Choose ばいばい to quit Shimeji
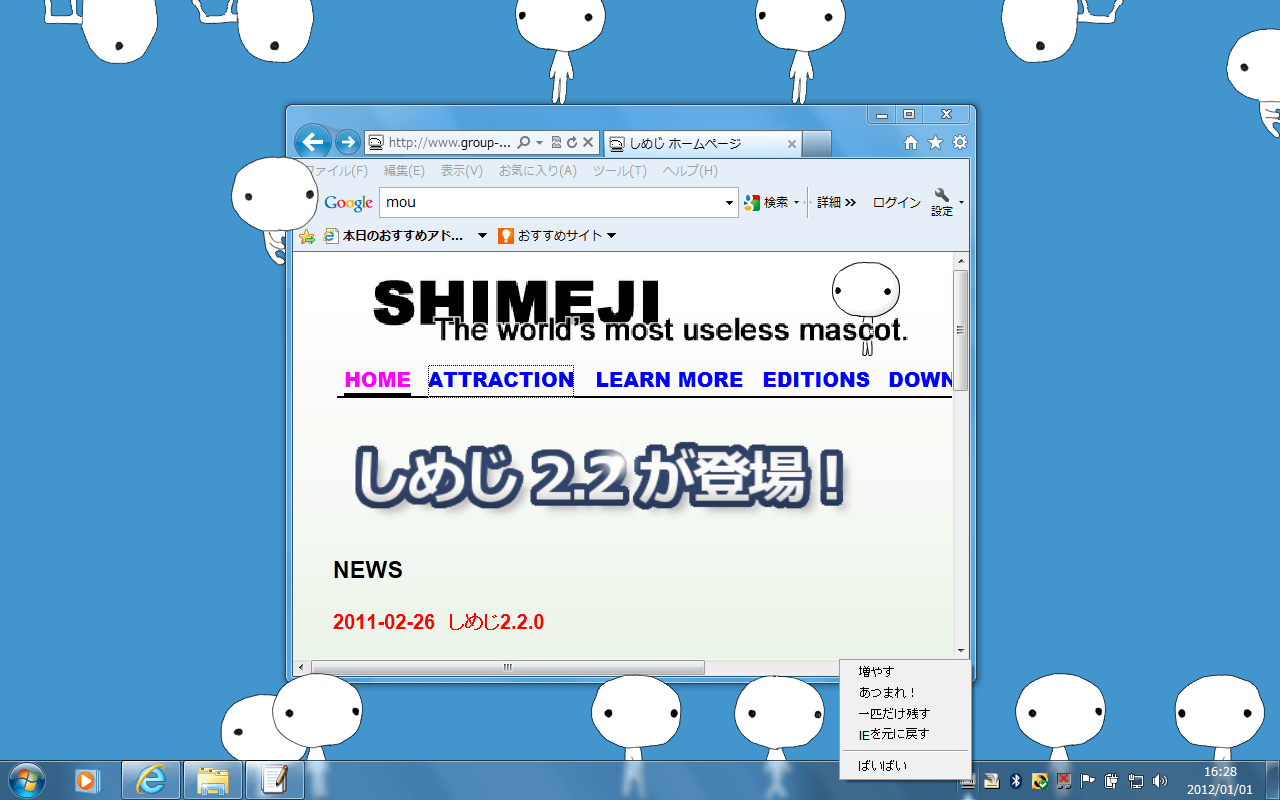Viewport: 1280px width, 800px height. (905, 766)
